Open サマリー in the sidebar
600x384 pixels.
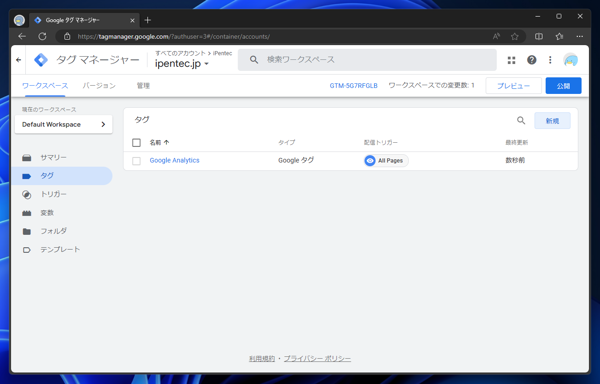click(62, 158)
